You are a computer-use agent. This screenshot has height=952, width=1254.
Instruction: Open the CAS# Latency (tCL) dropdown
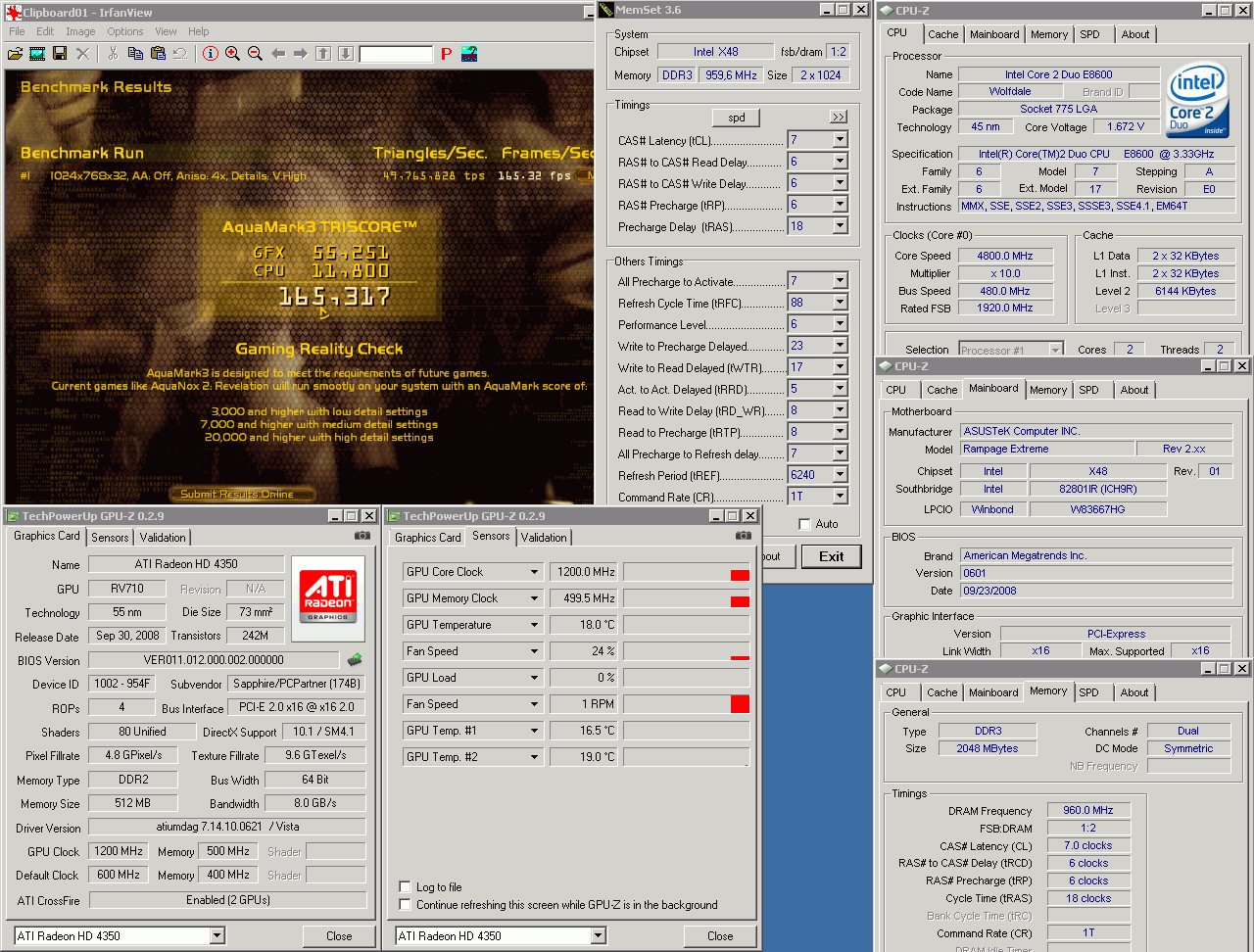[840, 140]
